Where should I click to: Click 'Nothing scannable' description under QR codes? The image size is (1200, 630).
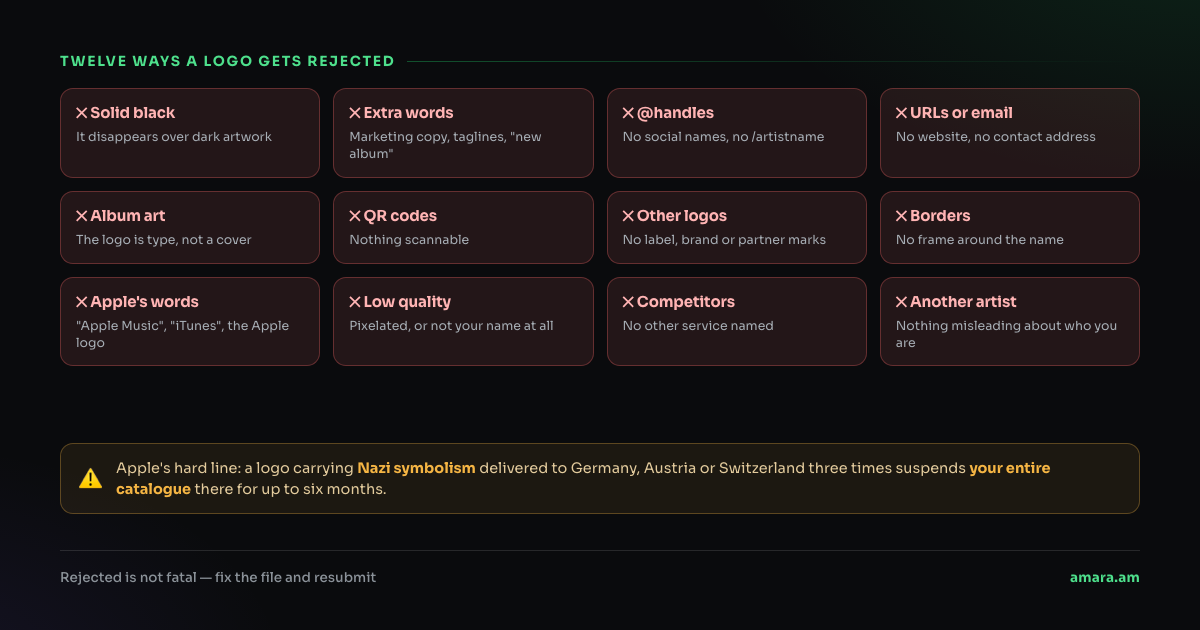(409, 240)
